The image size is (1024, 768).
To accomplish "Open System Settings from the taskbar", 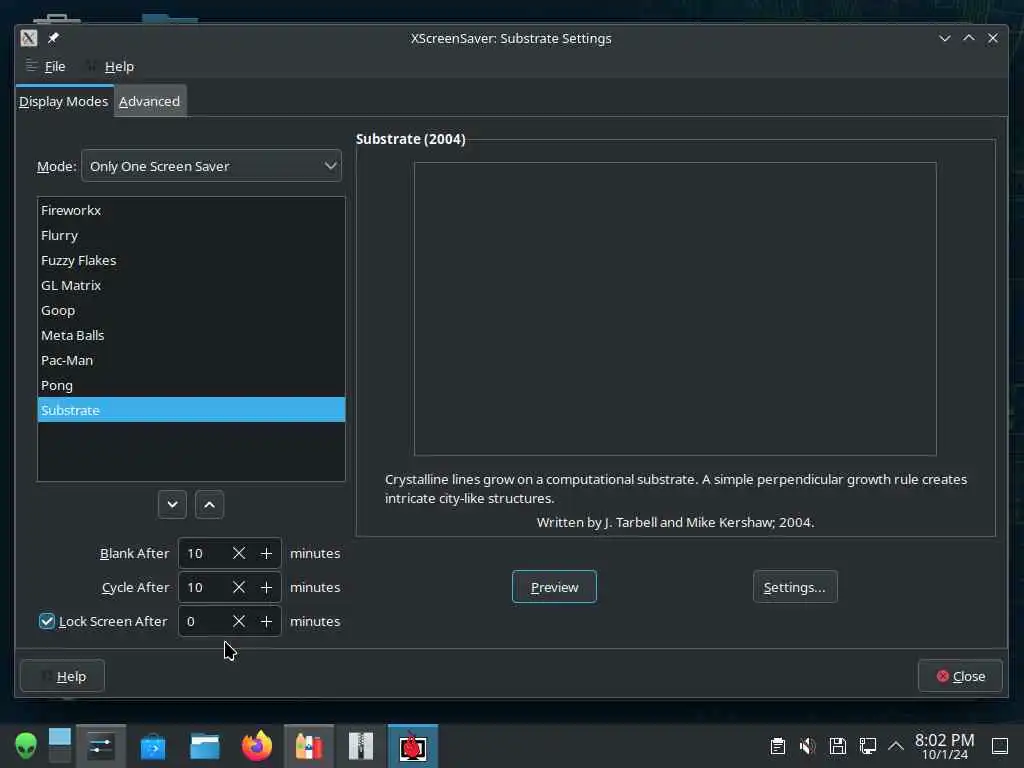I will (x=101, y=746).
